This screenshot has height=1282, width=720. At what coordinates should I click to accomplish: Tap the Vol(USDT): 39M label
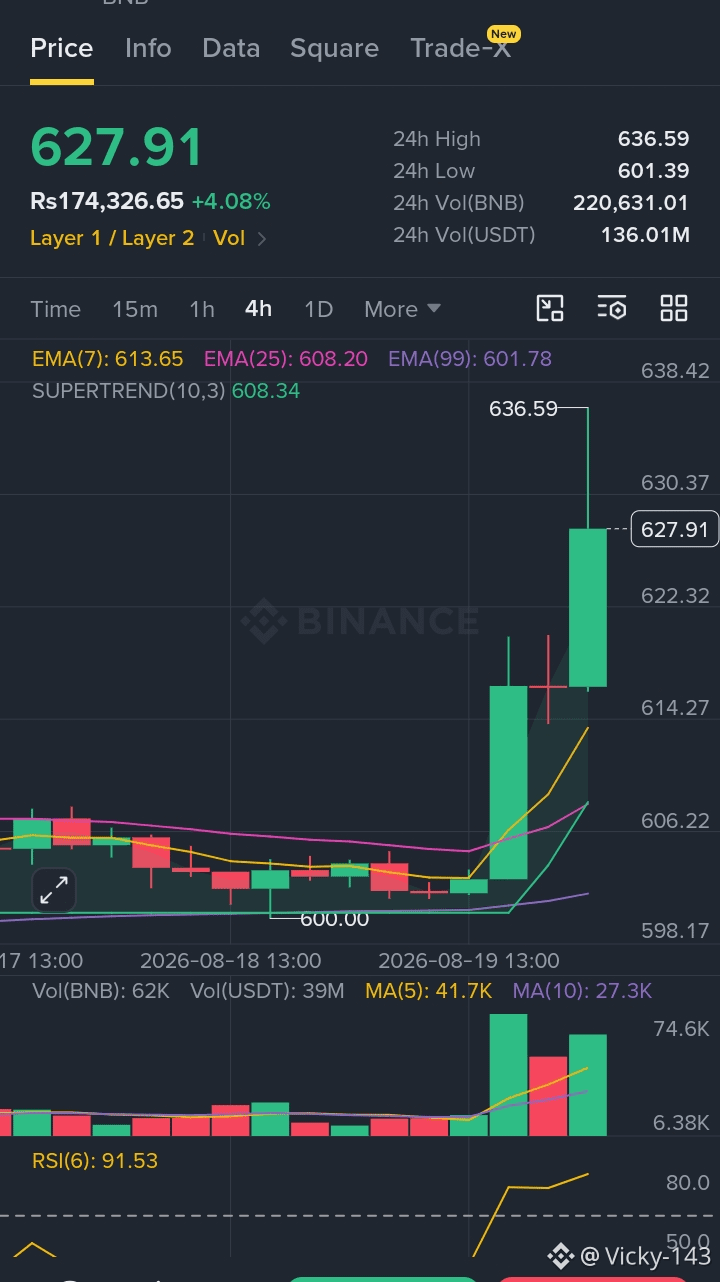[x=267, y=991]
